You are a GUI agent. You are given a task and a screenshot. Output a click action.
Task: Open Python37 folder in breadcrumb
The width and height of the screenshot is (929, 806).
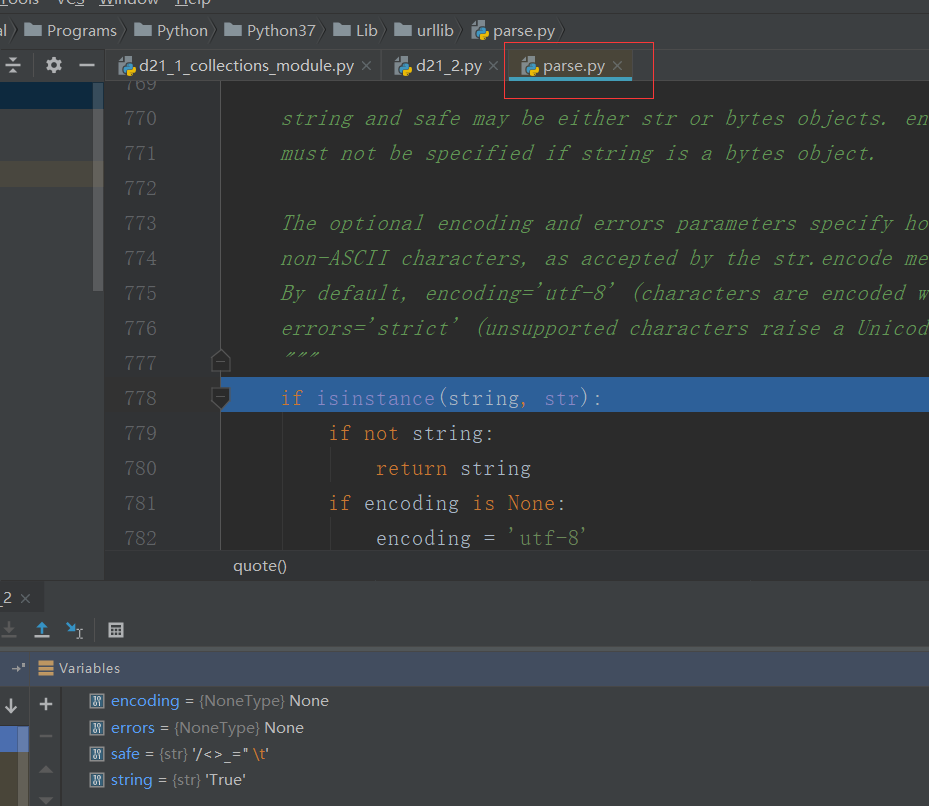click(x=270, y=31)
